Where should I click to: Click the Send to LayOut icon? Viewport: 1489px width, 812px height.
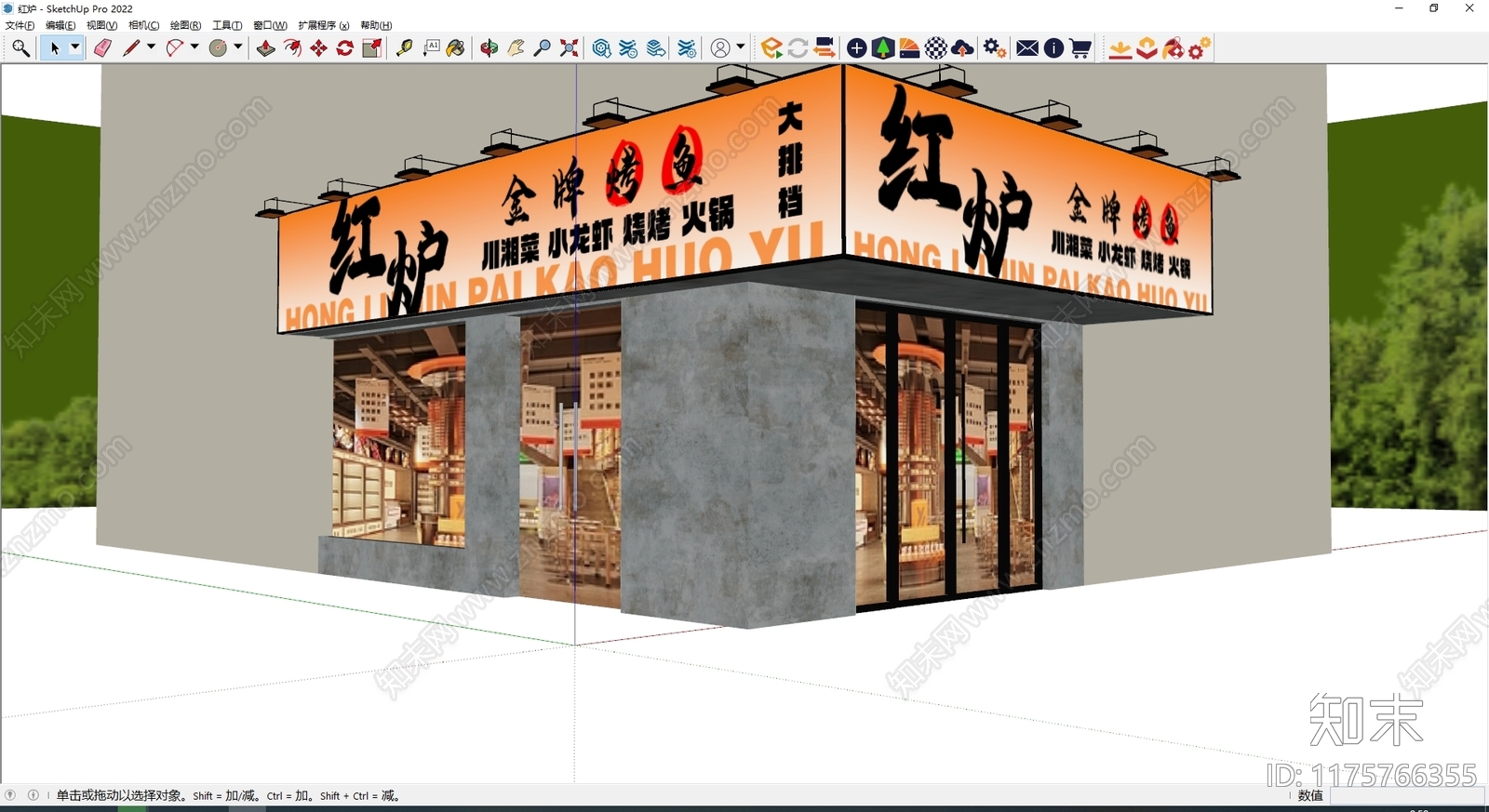tap(656, 48)
